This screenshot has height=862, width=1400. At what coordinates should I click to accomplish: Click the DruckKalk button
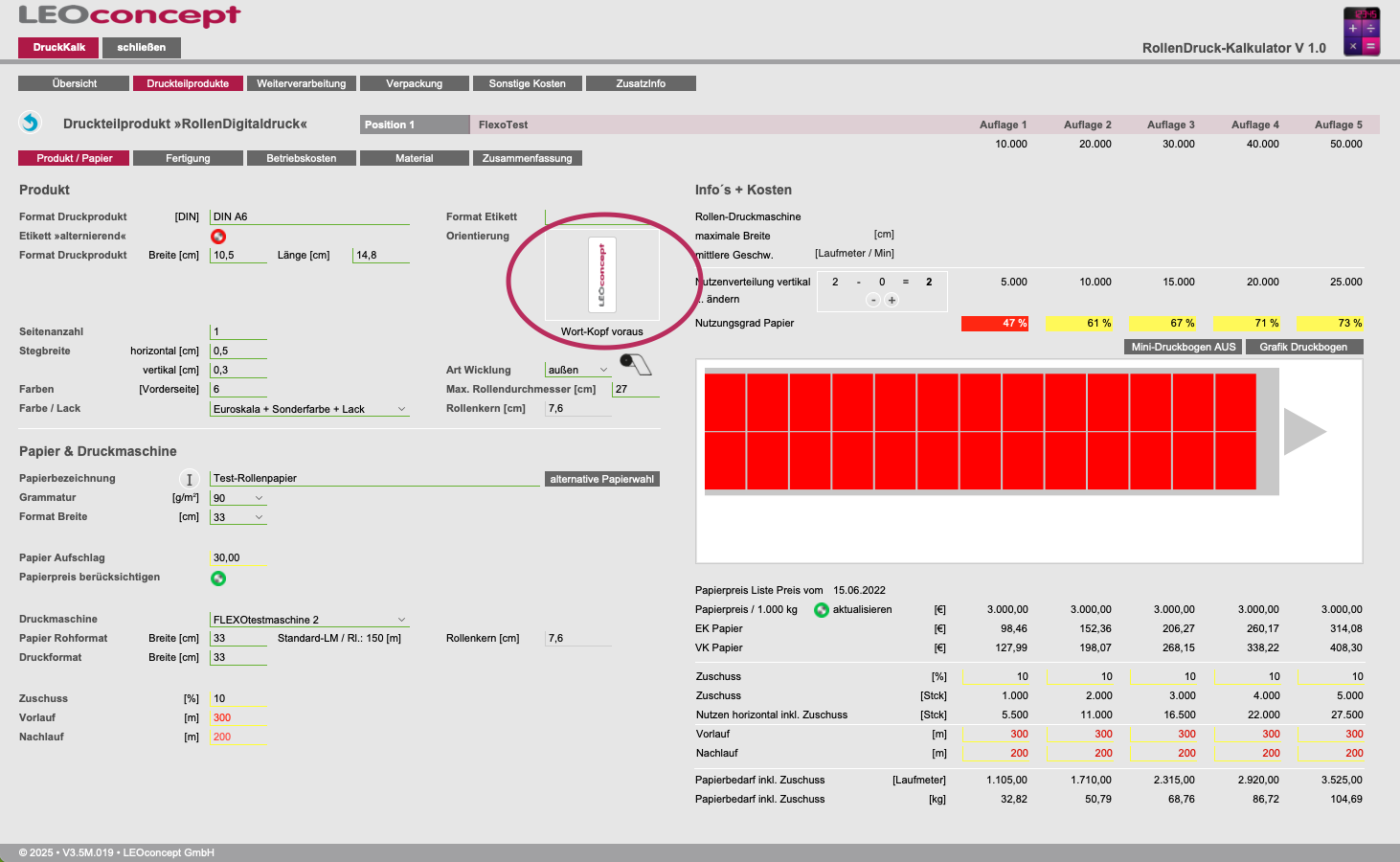tap(58, 47)
